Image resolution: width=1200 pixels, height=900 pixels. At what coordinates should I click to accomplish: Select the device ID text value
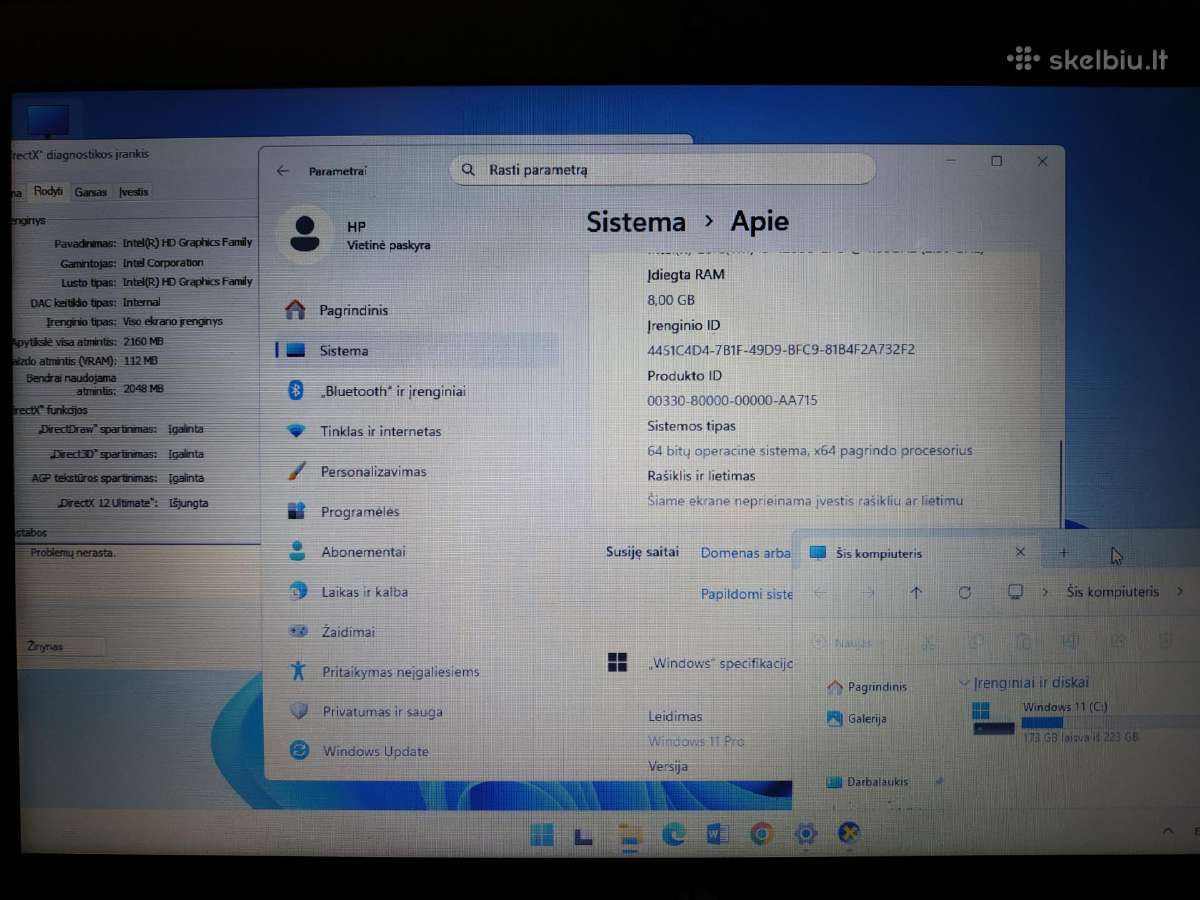coord(781,350)
